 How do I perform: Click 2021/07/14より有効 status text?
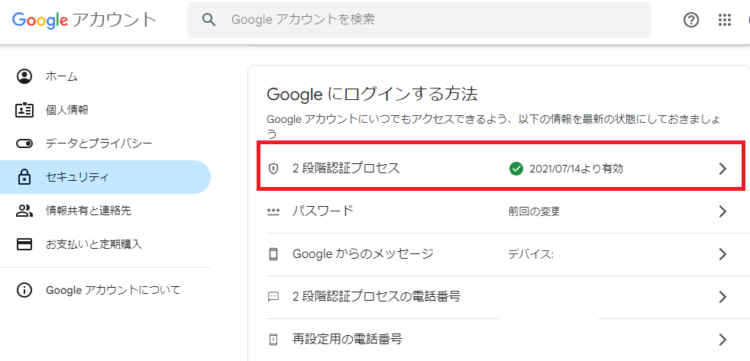[x=576, y=169]
